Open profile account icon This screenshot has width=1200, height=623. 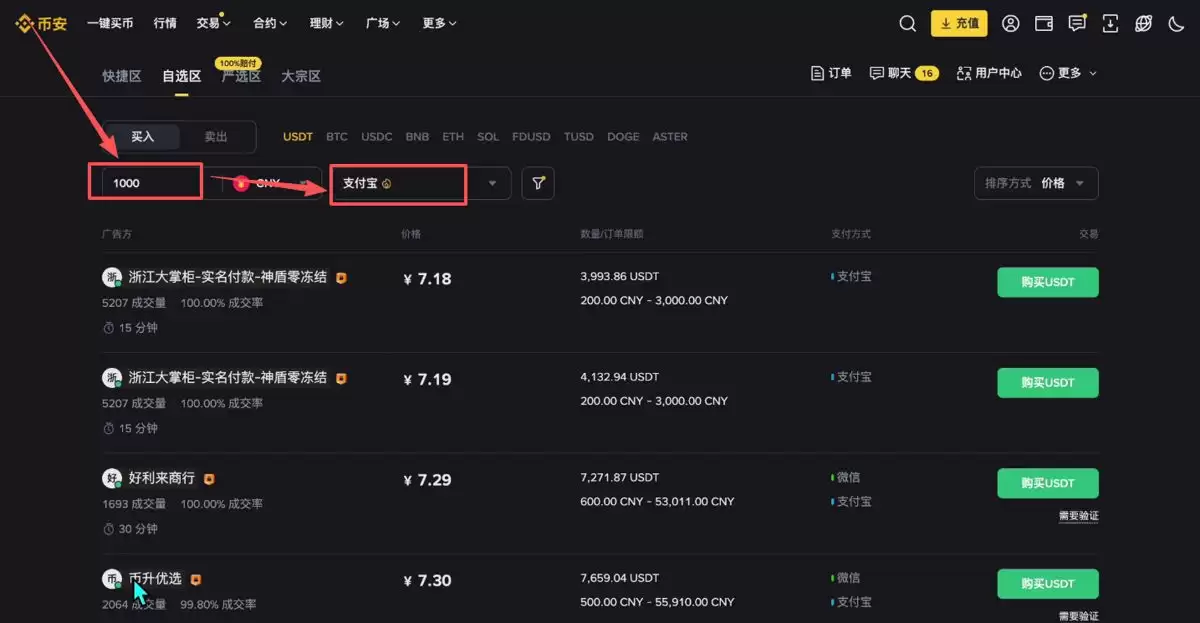click(1010, 23)
